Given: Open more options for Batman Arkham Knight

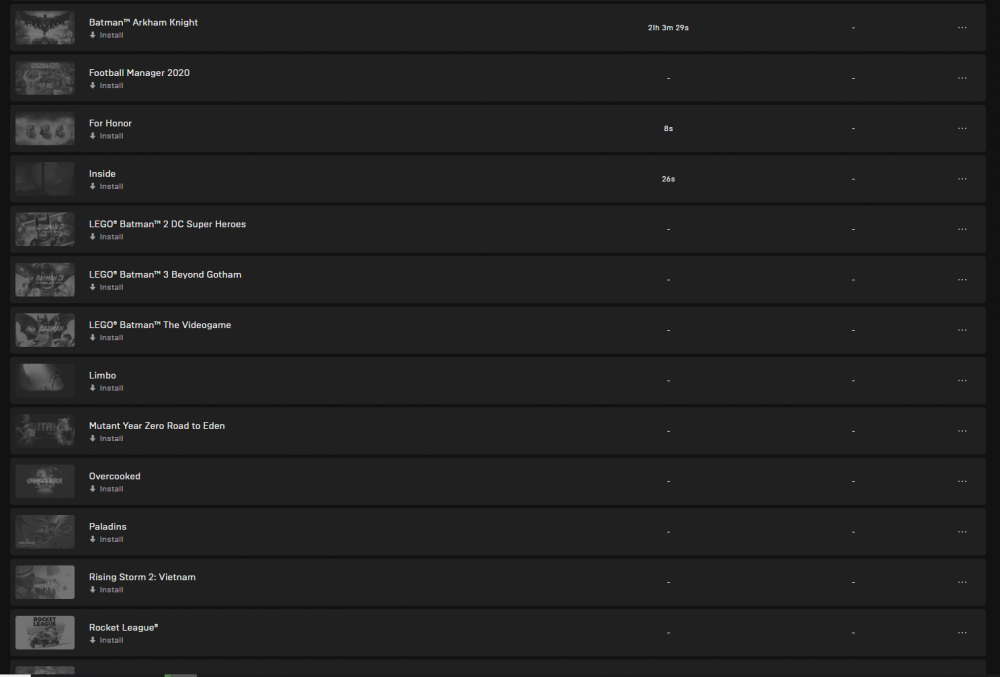Looking at the screenshot, I should click(962, 27).
